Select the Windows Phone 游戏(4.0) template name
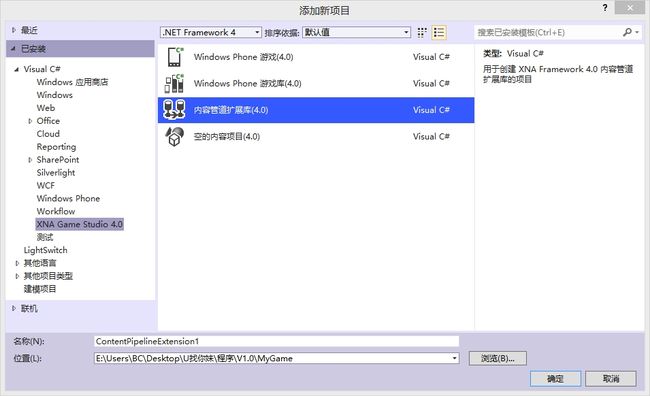 click(243, 57)
